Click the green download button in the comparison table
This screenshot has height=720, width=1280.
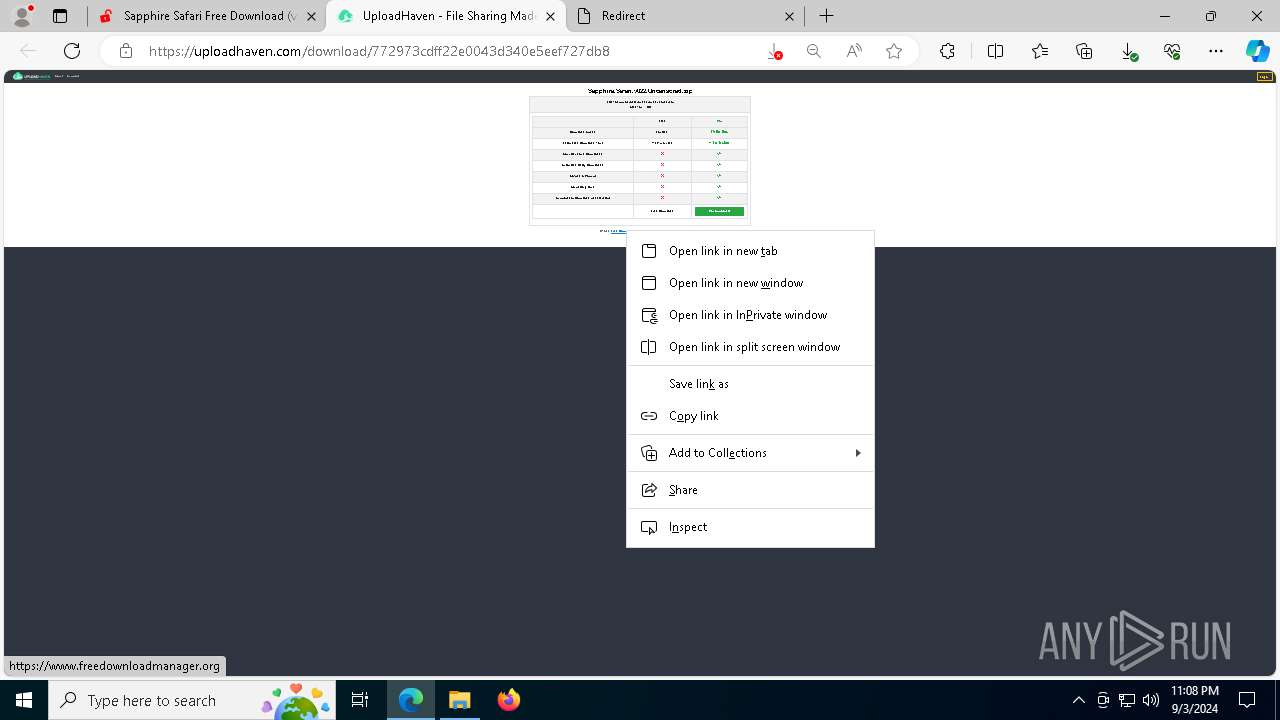(719, 211)
